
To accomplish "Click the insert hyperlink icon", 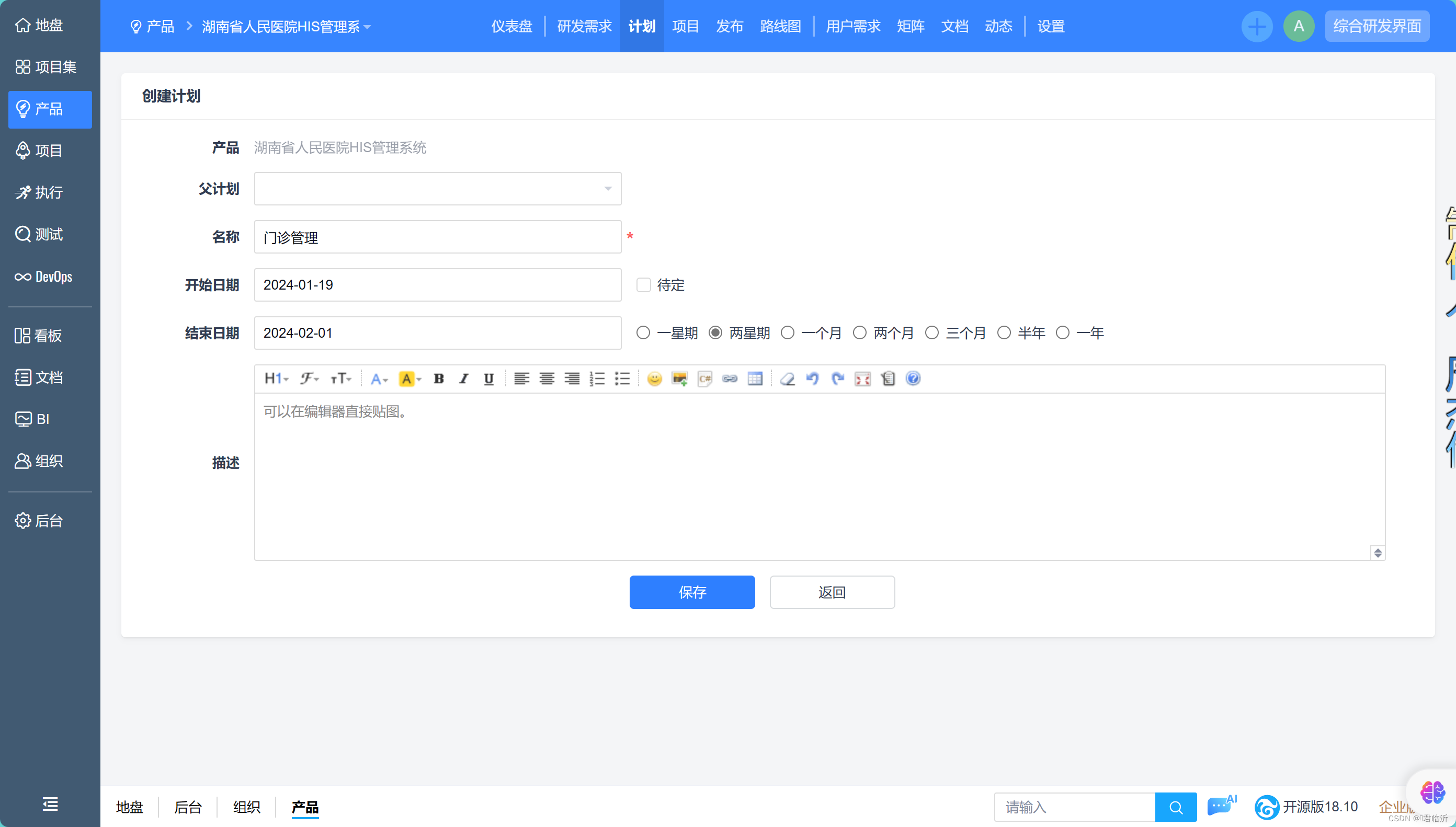I will (x=730, y=379).
